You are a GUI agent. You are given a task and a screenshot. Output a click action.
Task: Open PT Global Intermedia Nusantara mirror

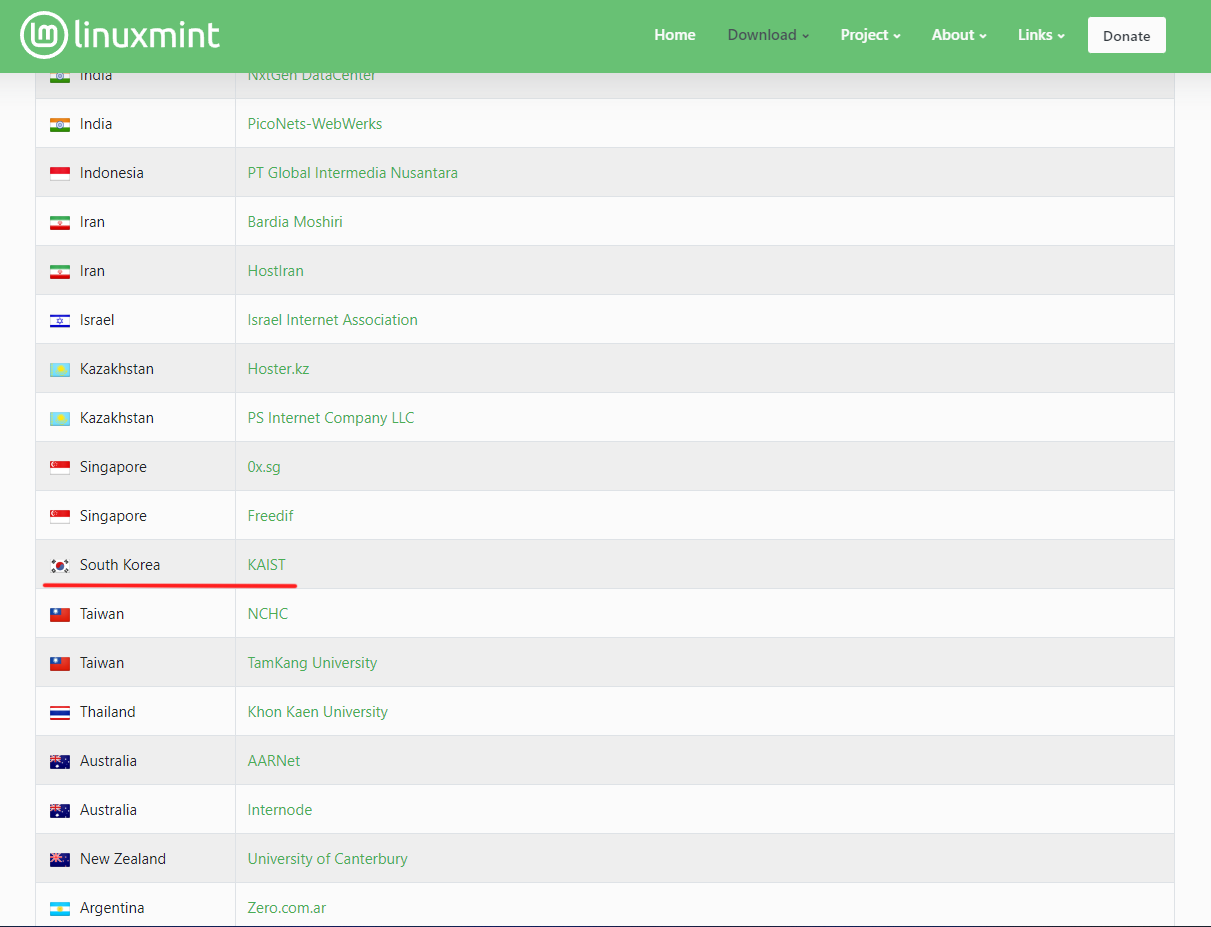click(x=353, y=173)
